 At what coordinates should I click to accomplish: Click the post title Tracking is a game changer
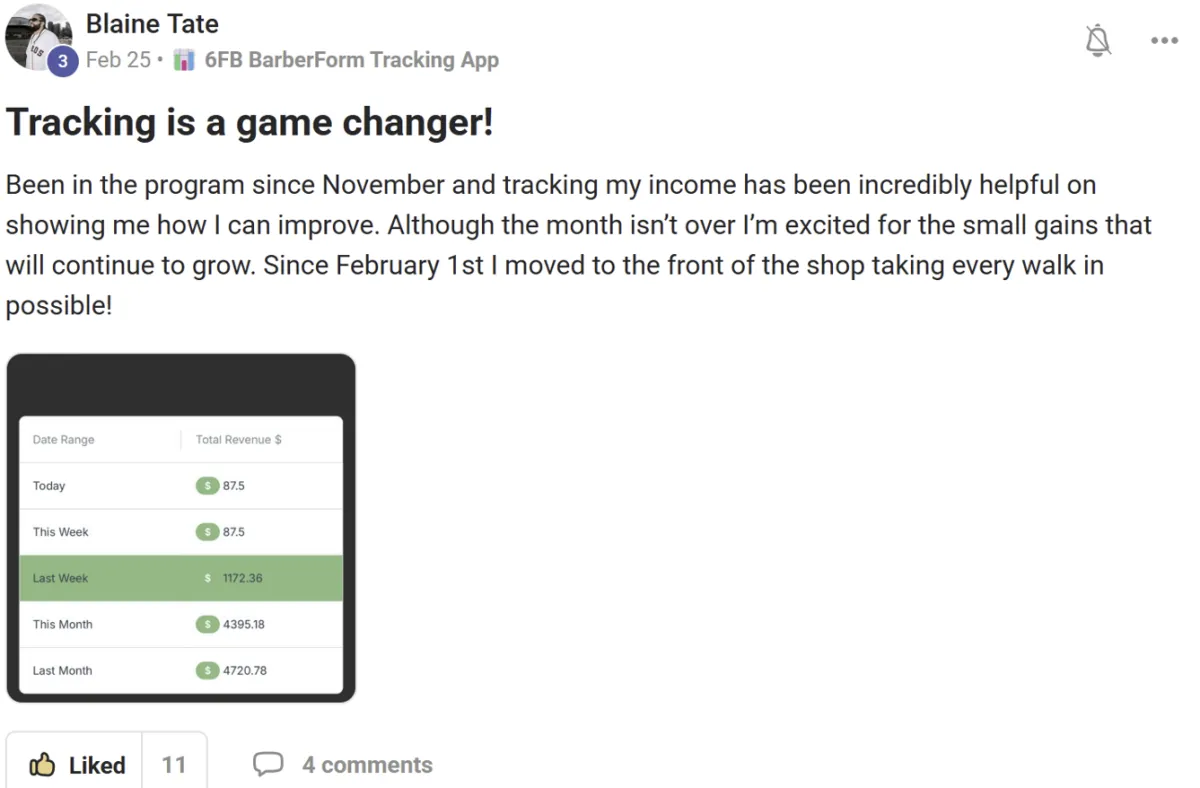(x=250, y=122)
